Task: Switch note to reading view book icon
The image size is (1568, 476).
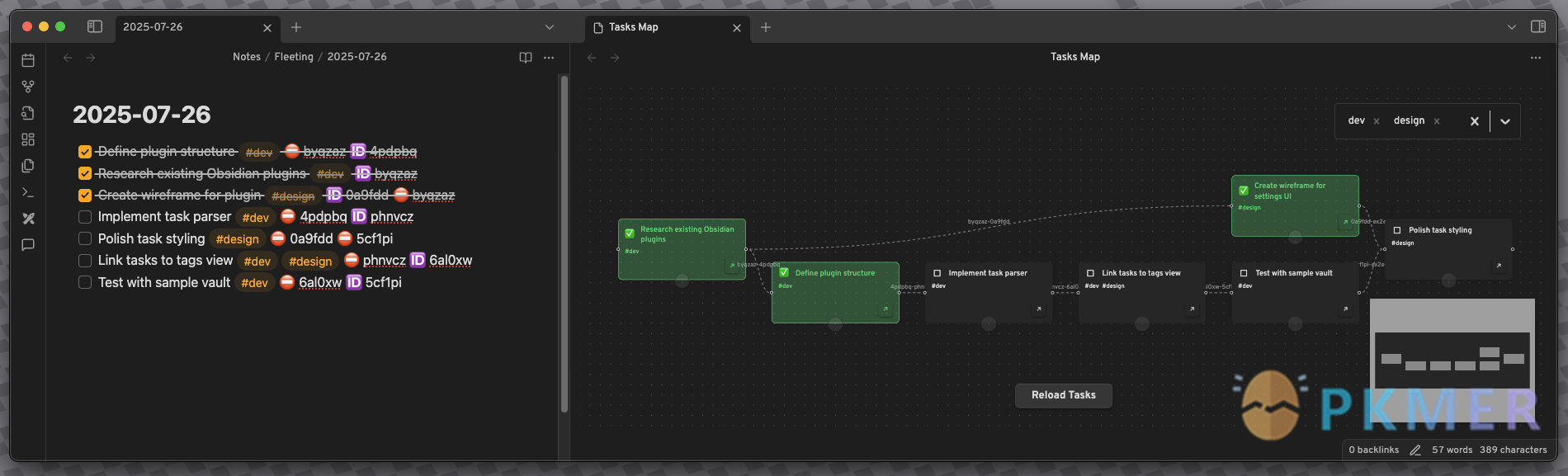Action: click(526, 58)
